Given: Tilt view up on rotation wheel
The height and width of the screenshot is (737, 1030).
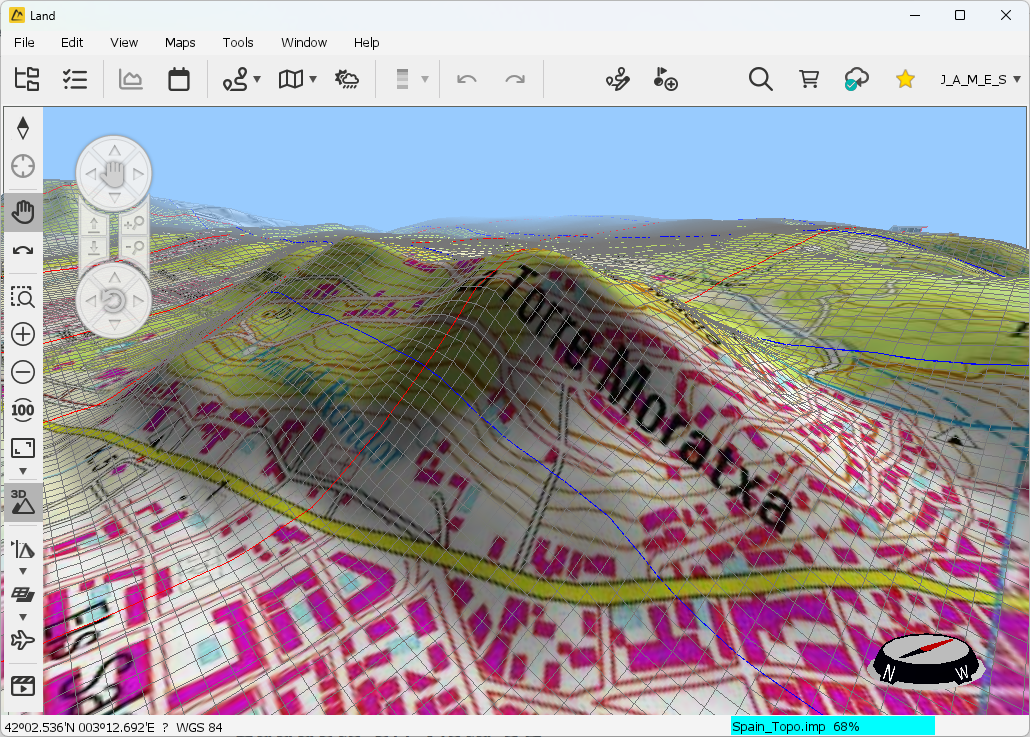Looking at the screenshot, I should [114, 278].
